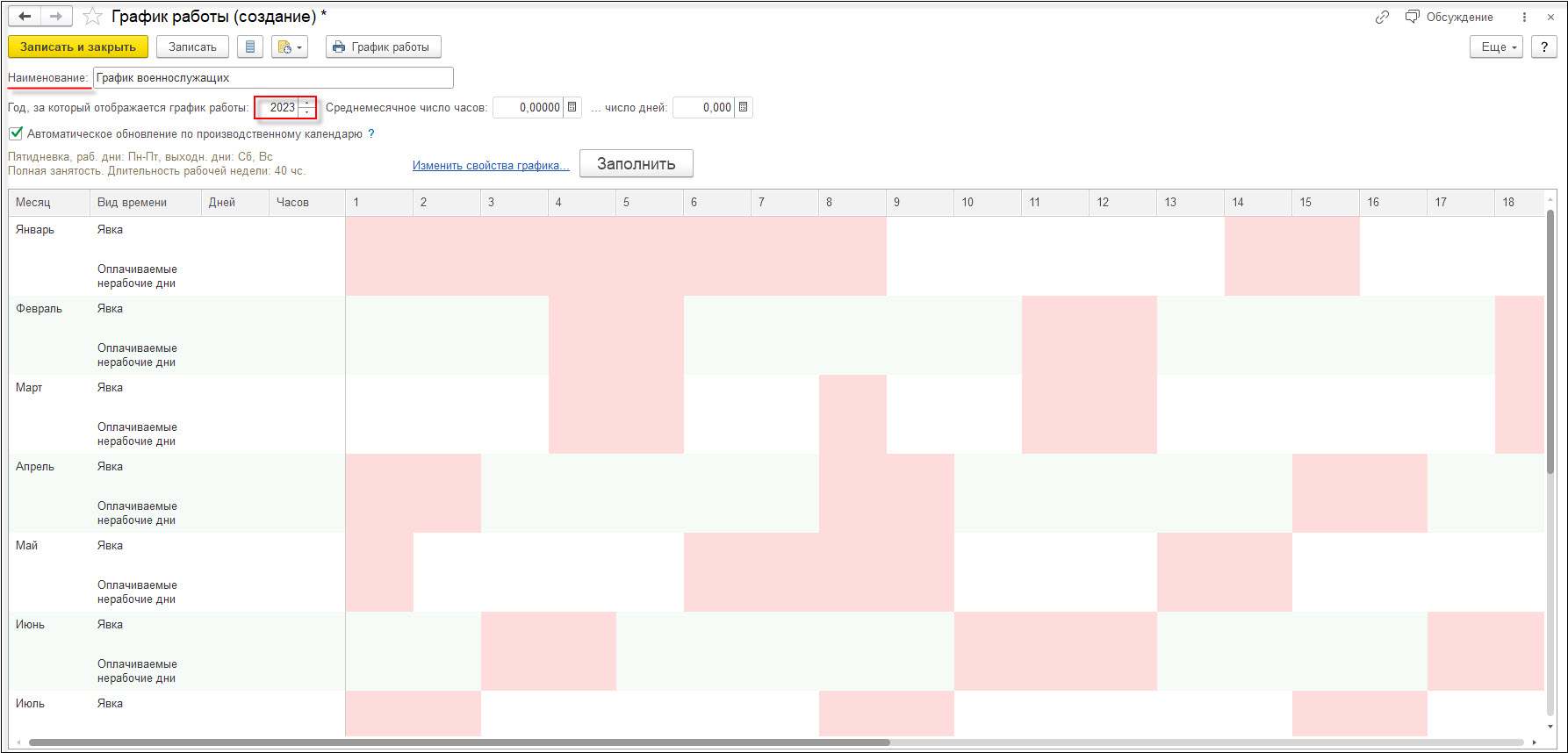Image resolution: width=1568 pixels, height=753 pixels.
Task: Open Изменить свойства графика link
Action: coord(491,165)
